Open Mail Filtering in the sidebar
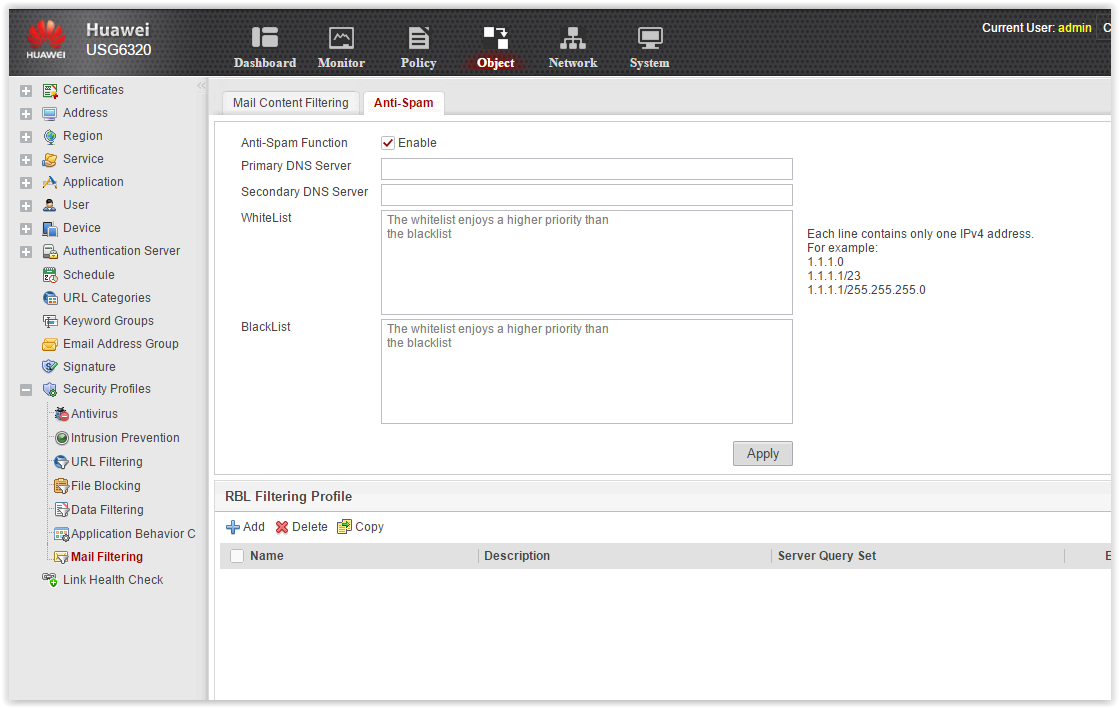 coord(107,557)
